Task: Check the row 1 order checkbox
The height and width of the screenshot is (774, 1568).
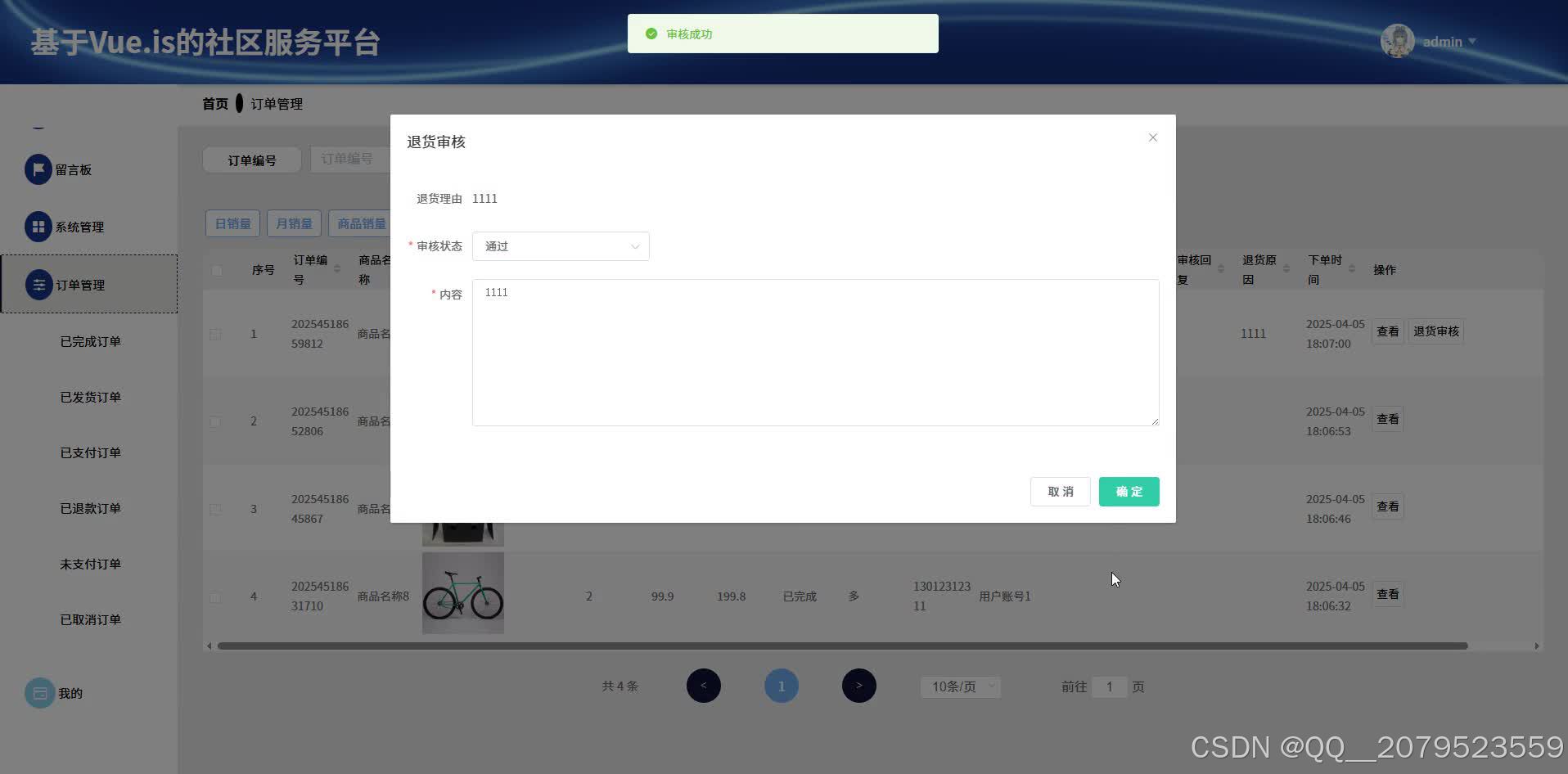Action: [x=215, y=334]
